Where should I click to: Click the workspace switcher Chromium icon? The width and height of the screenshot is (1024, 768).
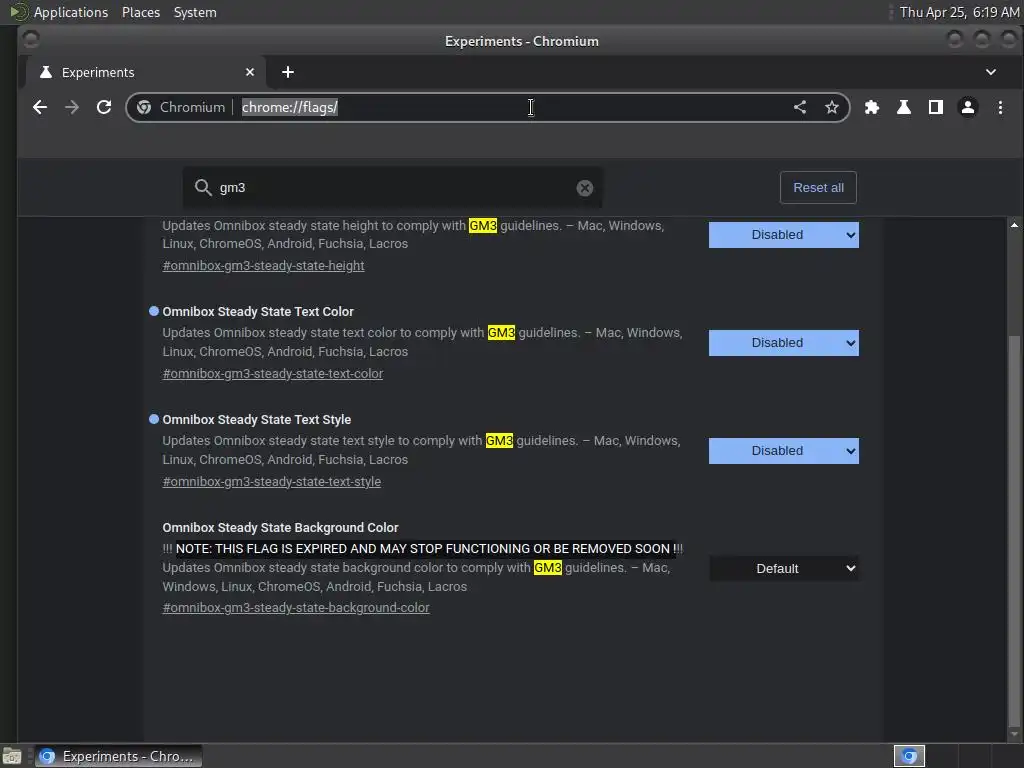tap(909, 756)
